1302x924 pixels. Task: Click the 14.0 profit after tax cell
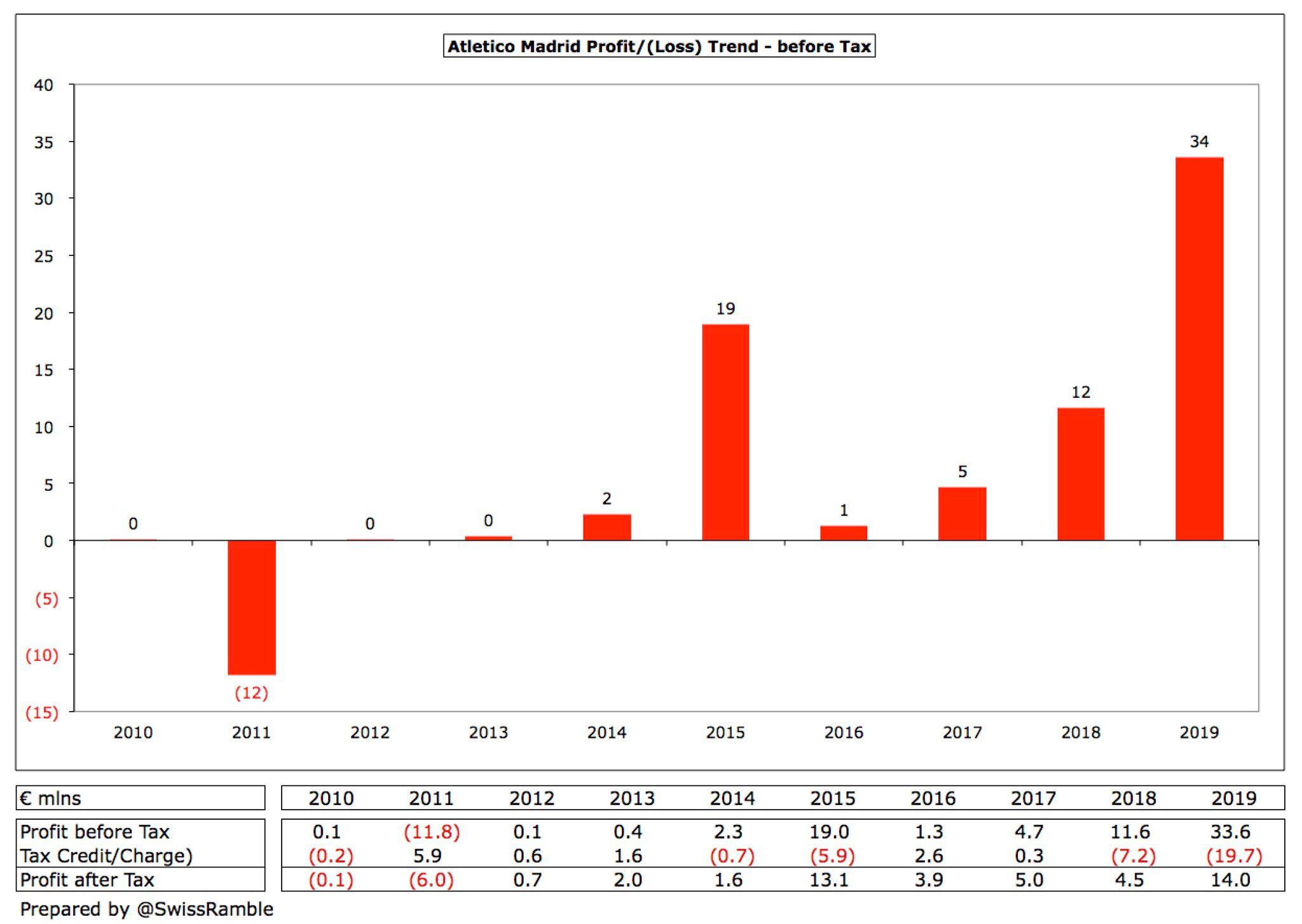pos(1230,880)
